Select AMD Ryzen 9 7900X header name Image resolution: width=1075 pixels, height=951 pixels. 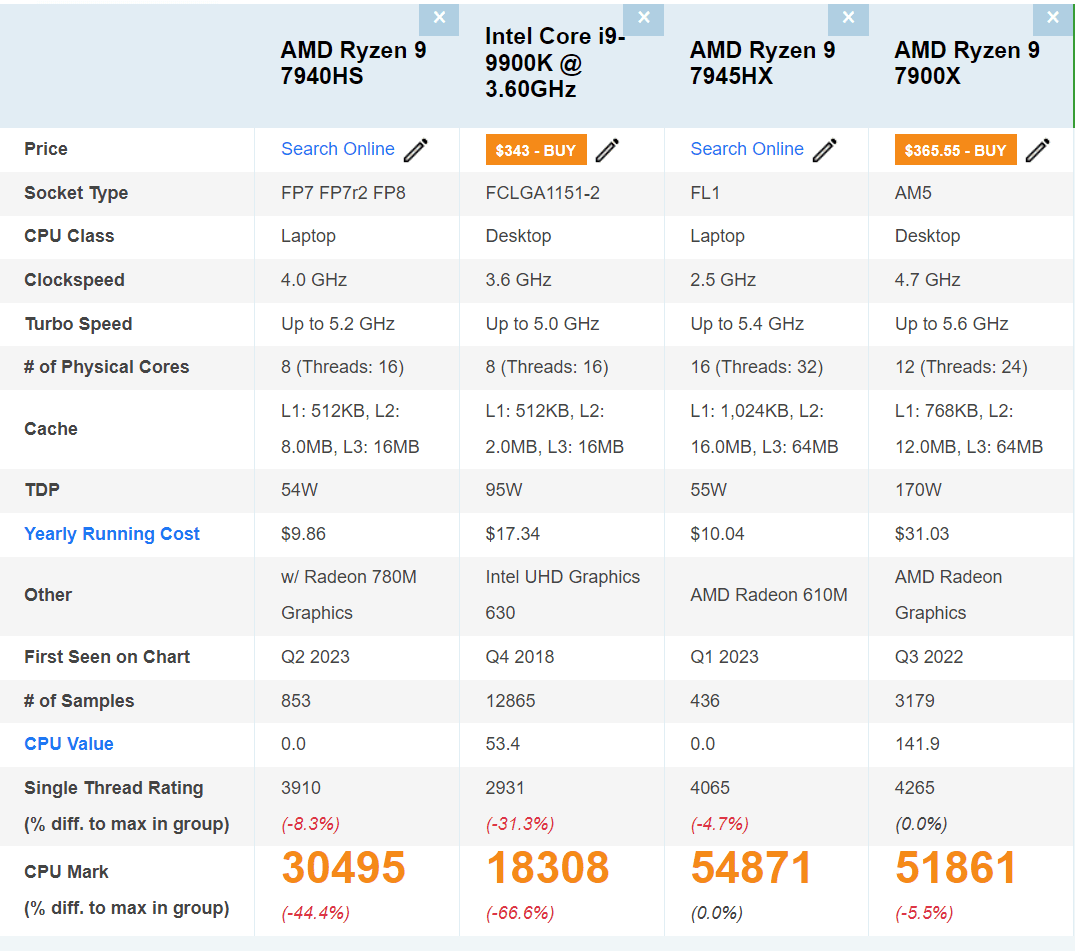967,63
